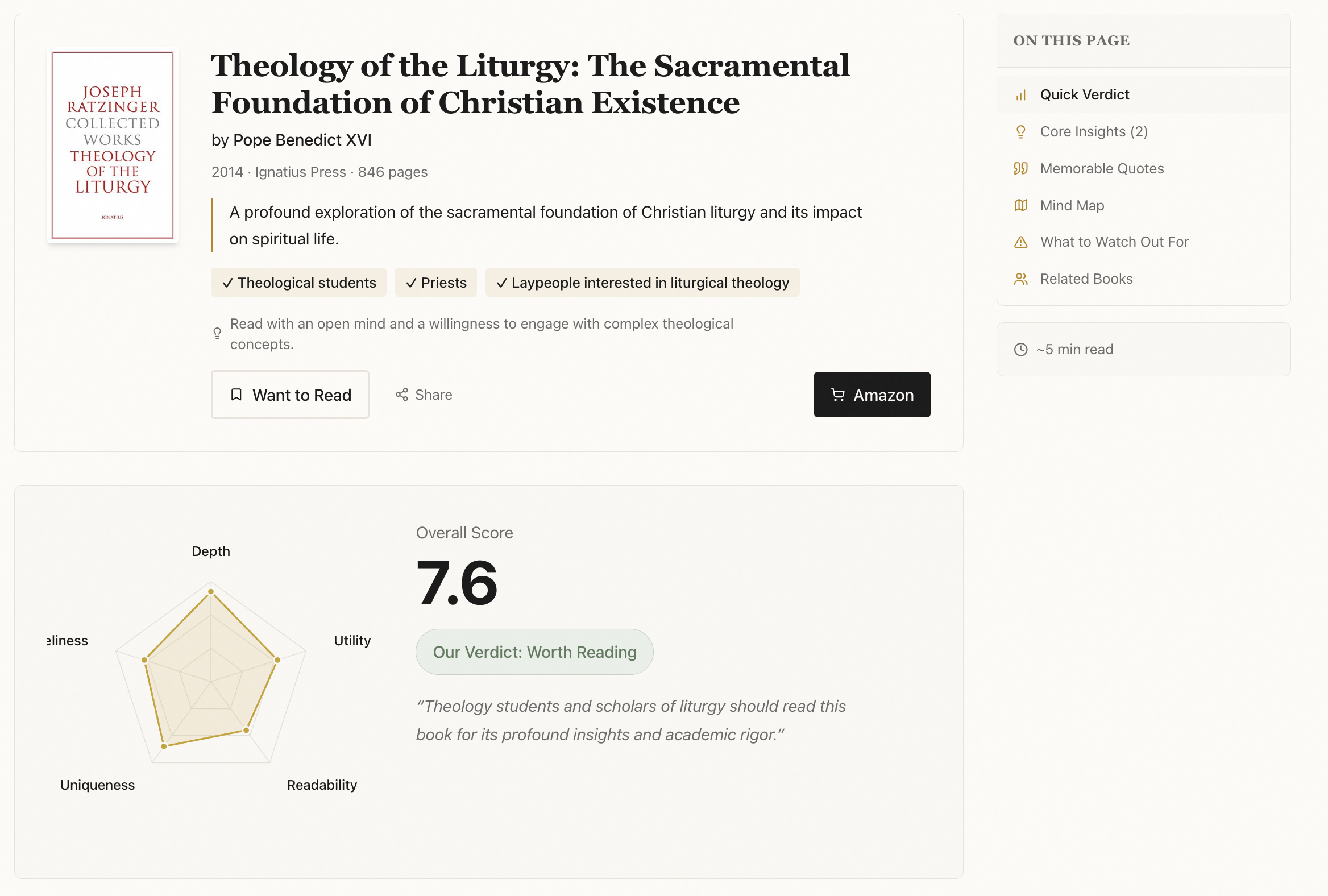Click the Mind Map icon in sidebar
The height and width of the screenshot is (896, 1328).
pos(1020,206)
